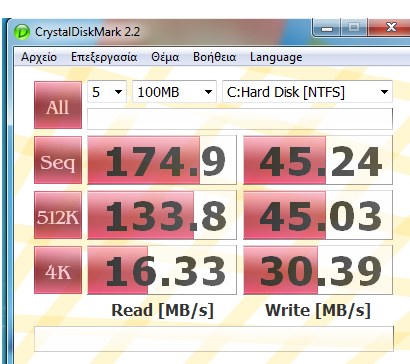
Task: Click the empty comment field at the bottom
Action: (214, 339)
